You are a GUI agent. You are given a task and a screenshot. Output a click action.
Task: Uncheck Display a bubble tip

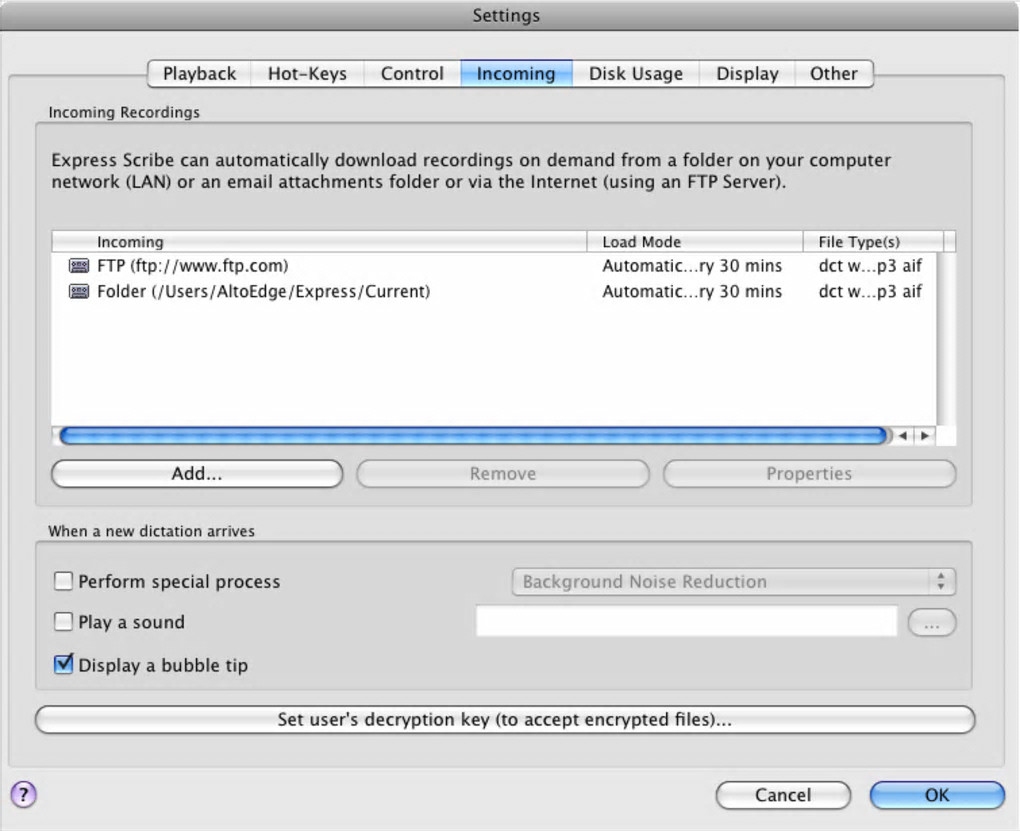click(63, 664)
